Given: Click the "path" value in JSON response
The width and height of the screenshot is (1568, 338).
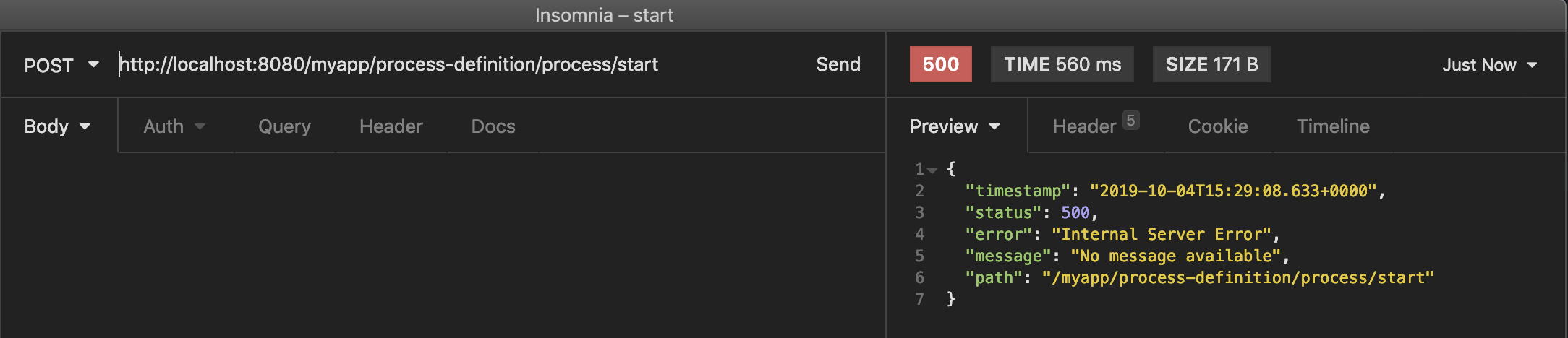Looking at the screenshot, I should (1237, 277).
